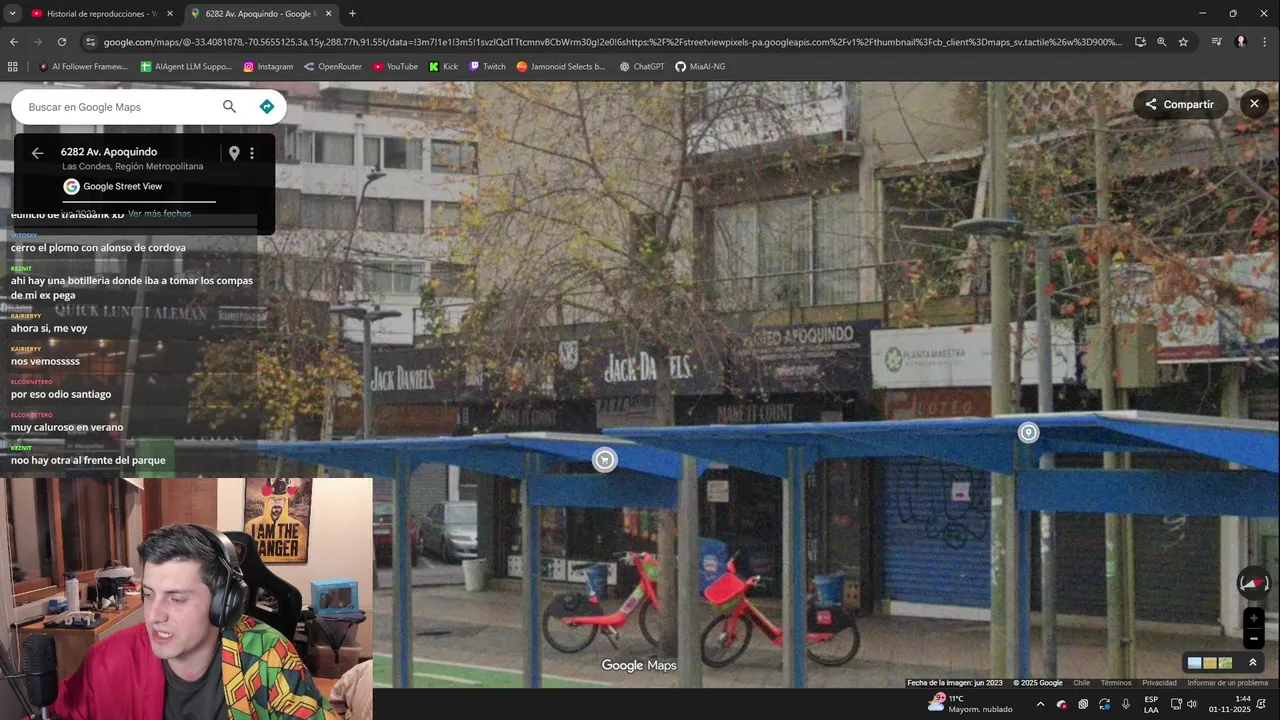Open the clock showing 1:44

click(1229, 704)
